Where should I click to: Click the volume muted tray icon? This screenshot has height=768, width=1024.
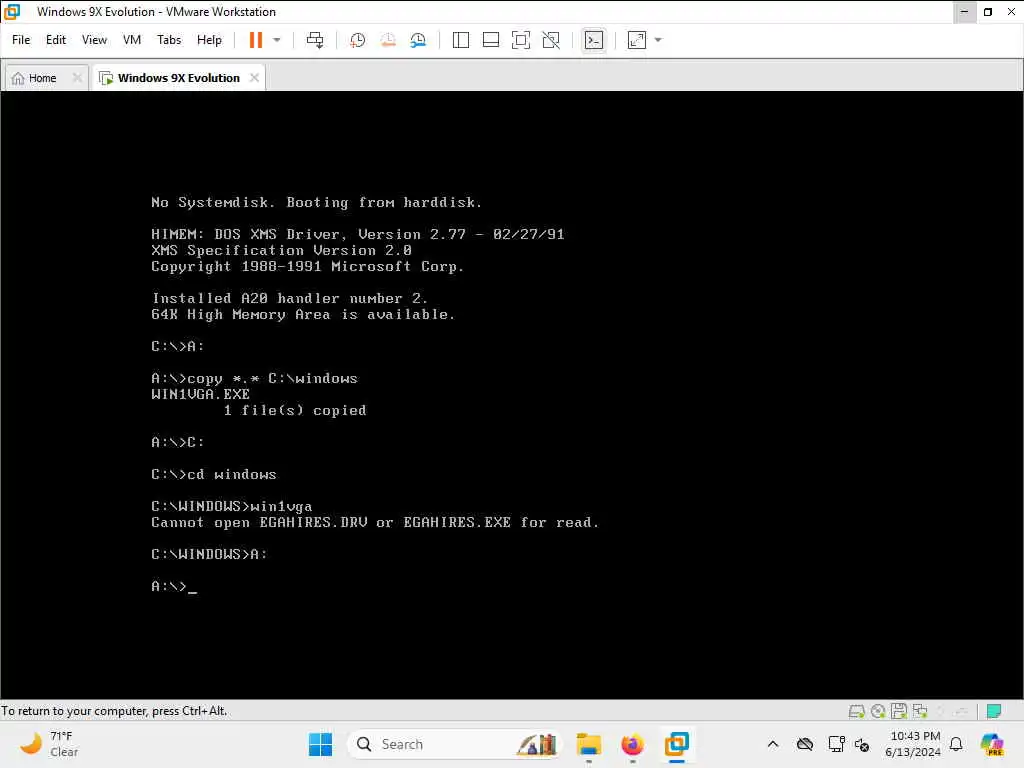pos(862,744)
